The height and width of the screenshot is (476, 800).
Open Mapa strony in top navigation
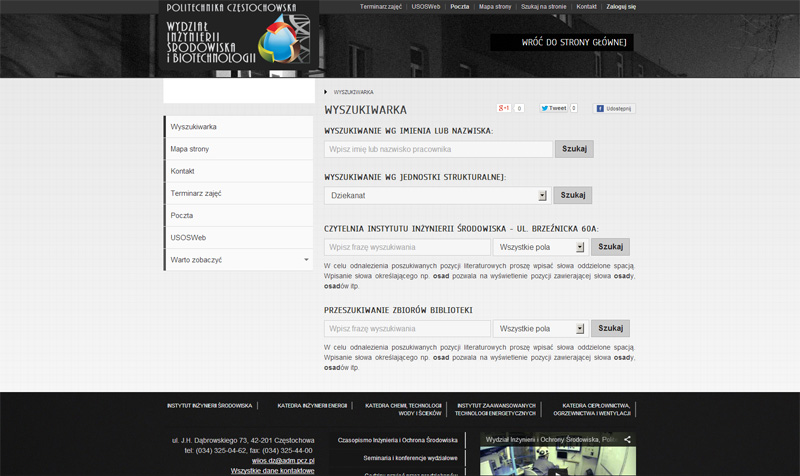click(x=495, y=7)
